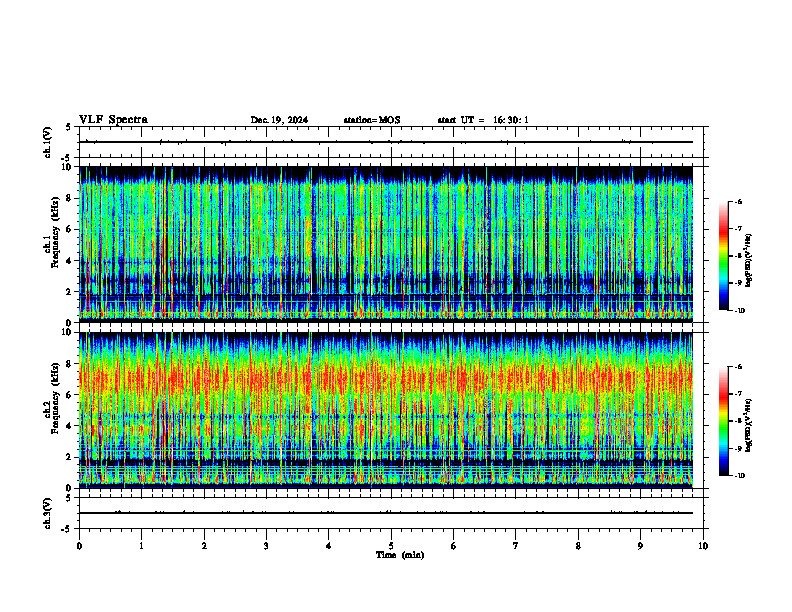Click the ch.2 color bar log(PSD) label

749,426
